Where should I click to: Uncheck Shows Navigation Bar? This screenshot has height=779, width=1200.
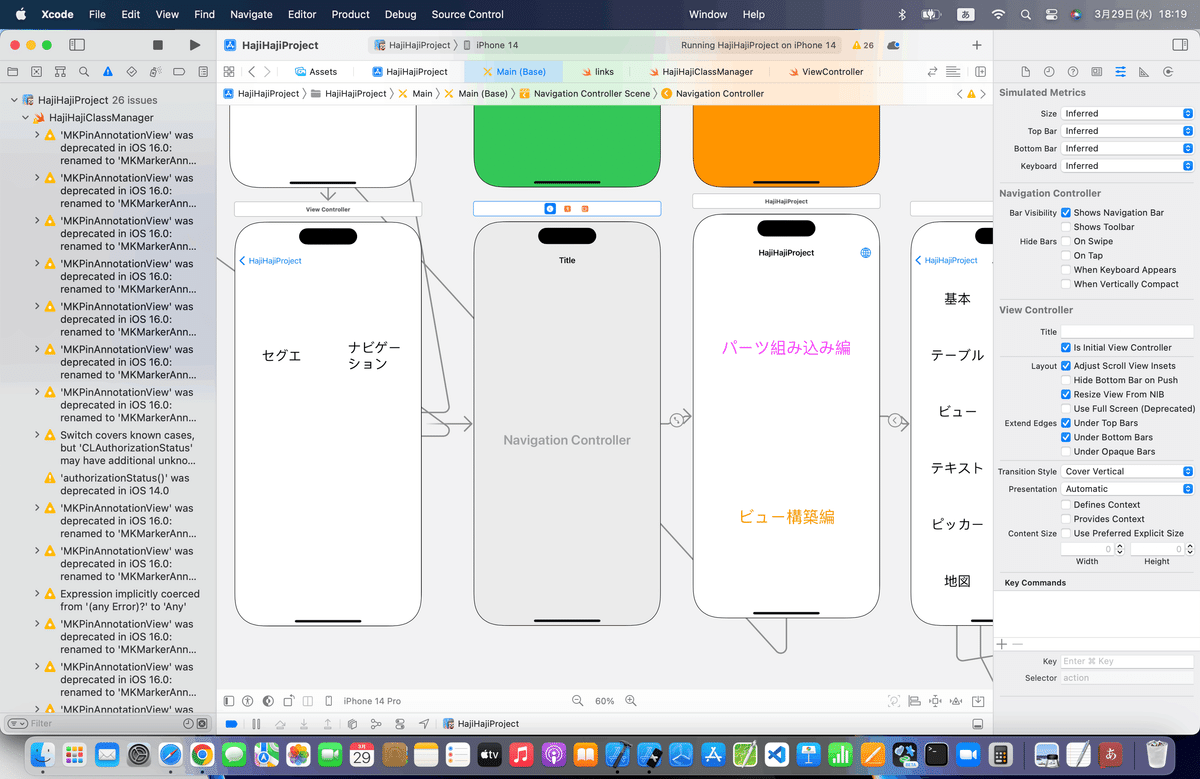(1066, 213)
